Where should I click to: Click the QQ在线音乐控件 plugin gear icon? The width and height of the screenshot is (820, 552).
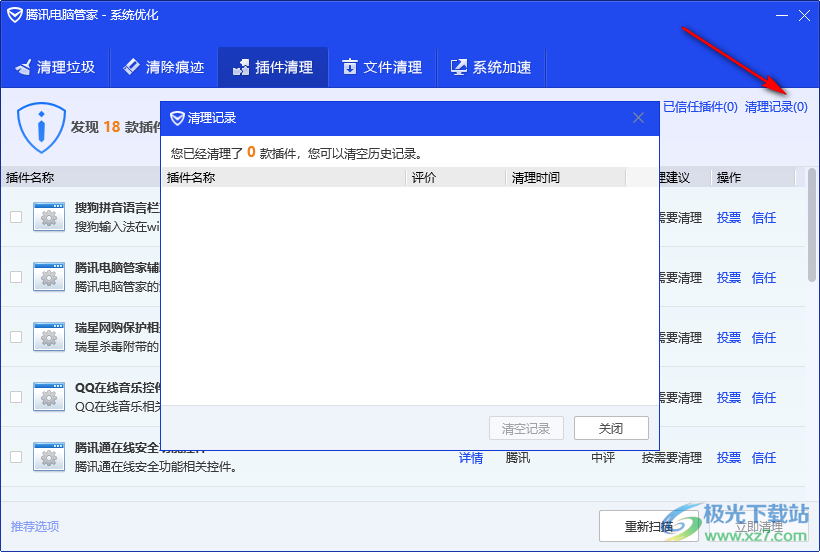click(x=49, y=397)
